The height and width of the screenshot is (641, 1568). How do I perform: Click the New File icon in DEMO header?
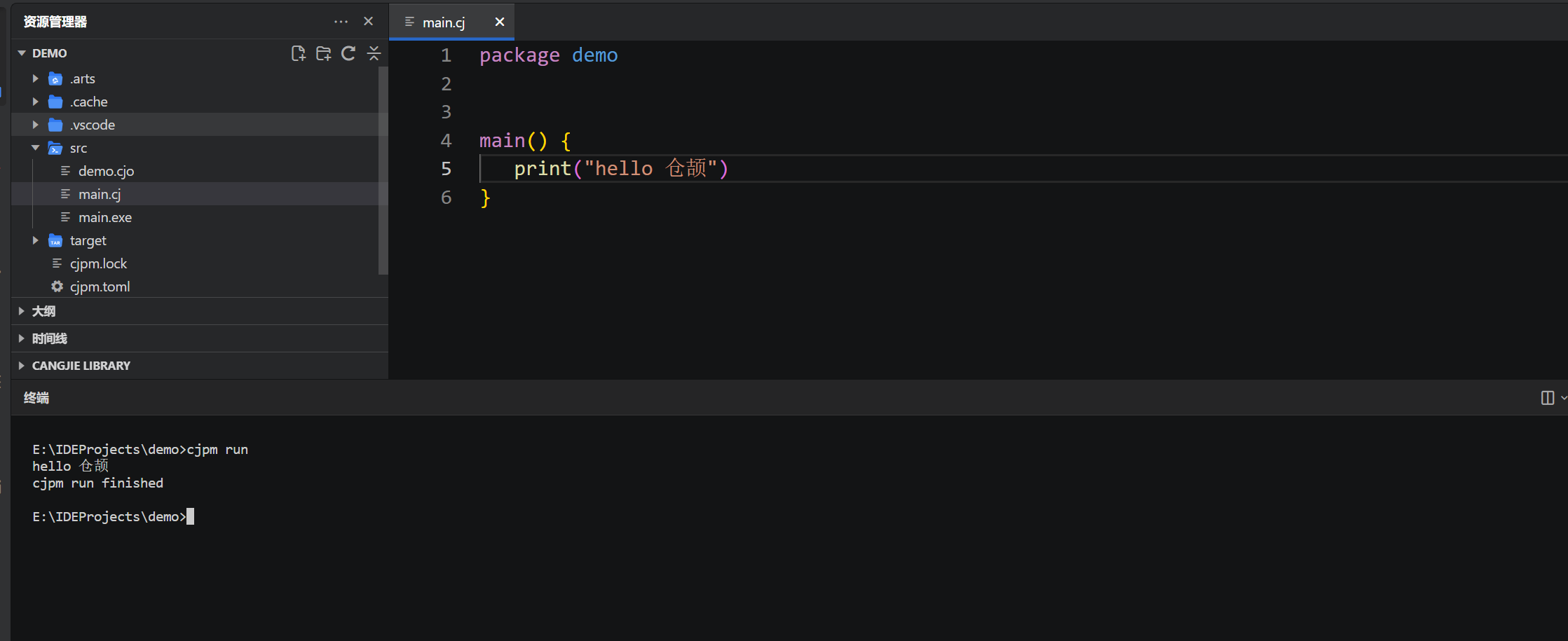tap(299, 53)
